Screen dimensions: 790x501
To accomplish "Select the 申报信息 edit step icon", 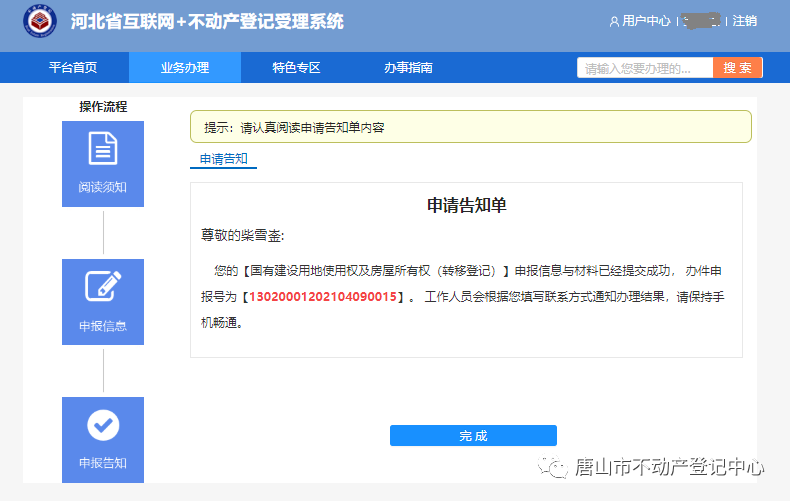I will click(x=103, y=287).
